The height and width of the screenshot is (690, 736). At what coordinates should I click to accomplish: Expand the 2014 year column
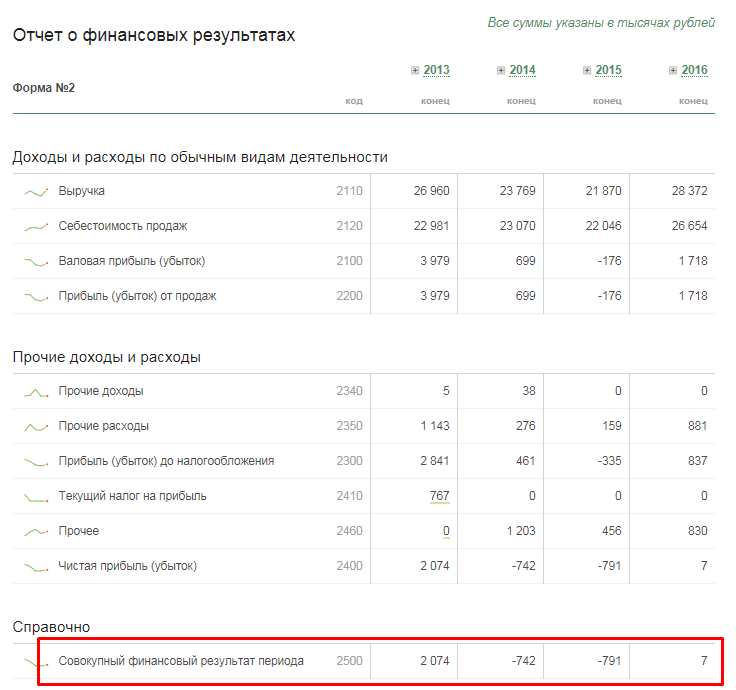click(501, 70)
